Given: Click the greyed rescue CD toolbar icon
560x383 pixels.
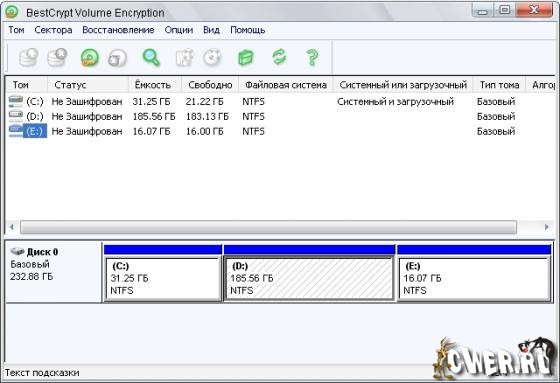Looking at the screenshot, I should [x=213, y=58].
